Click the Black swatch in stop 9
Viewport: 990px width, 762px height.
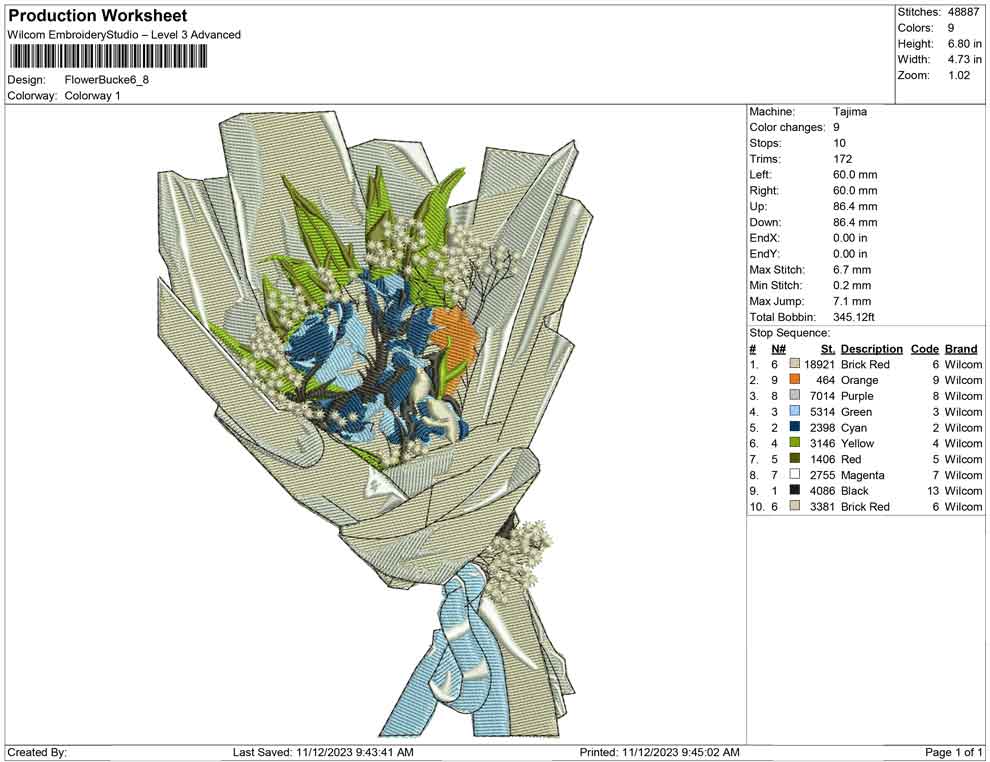[794, 490]
